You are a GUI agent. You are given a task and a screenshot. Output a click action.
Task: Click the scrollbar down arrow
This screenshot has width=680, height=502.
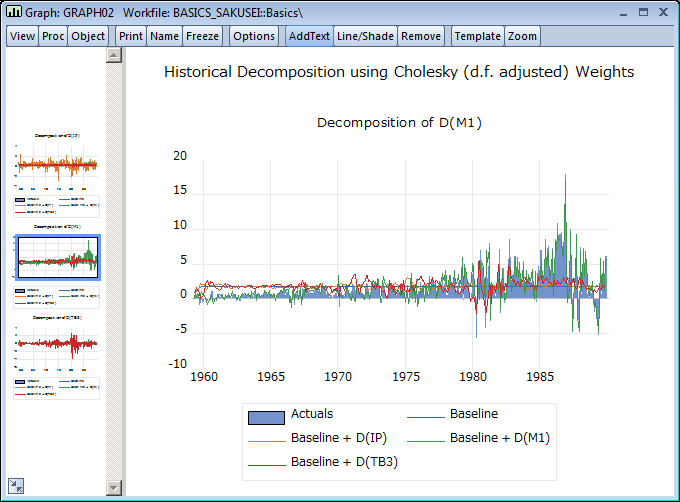113,487
